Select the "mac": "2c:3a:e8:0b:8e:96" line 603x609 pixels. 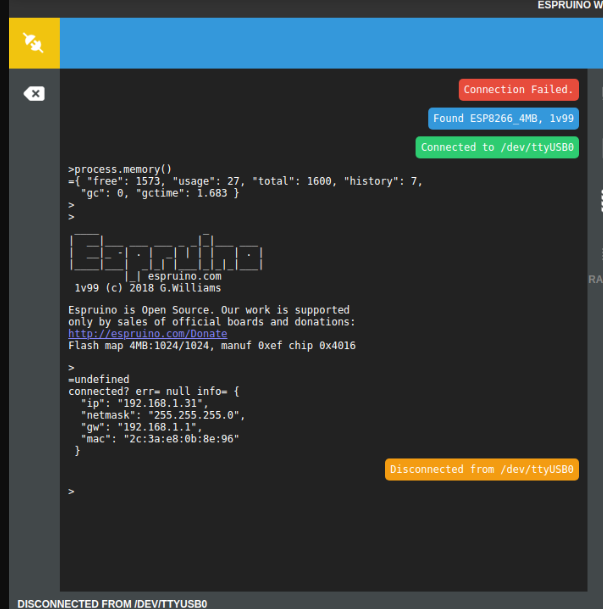pos(160,439)
